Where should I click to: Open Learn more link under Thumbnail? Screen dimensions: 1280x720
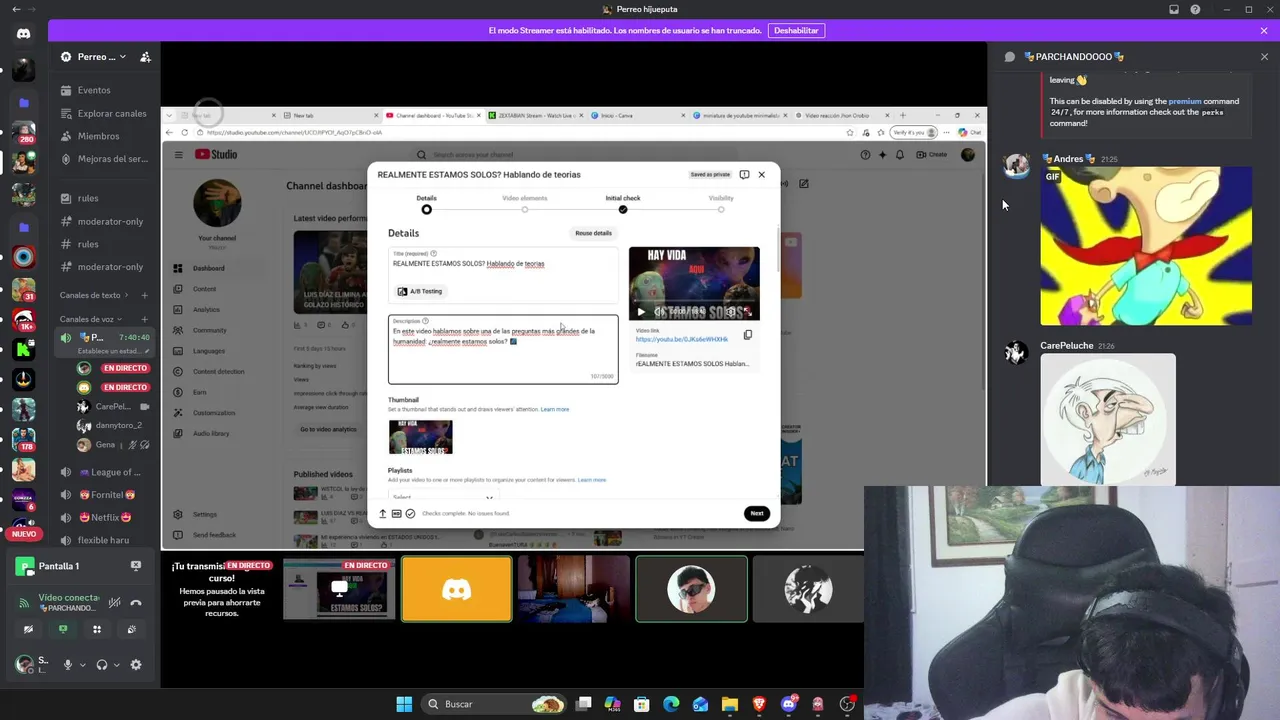(x=555, y=409)
